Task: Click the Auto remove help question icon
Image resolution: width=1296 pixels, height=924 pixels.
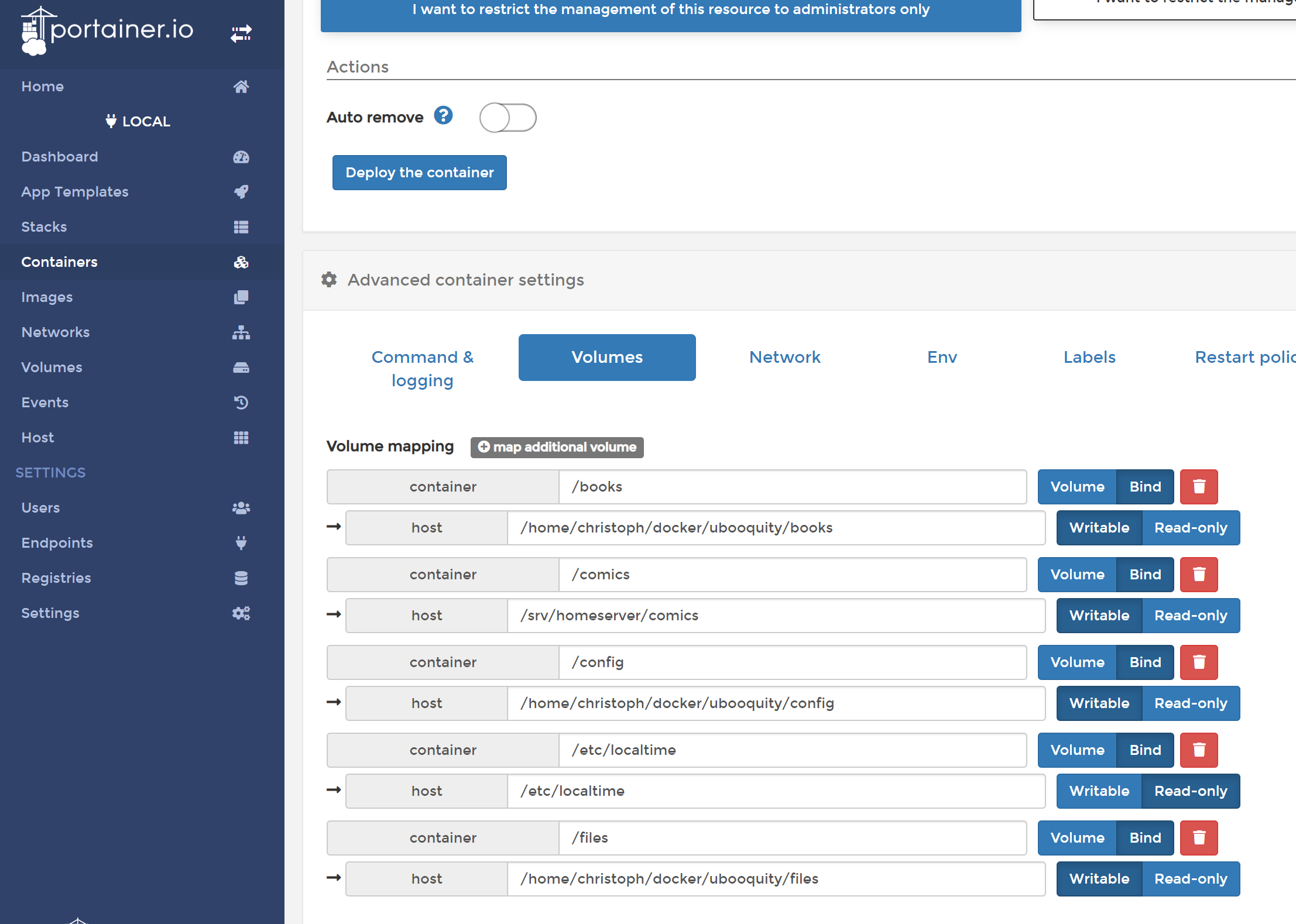Action: tap(443, 116)
